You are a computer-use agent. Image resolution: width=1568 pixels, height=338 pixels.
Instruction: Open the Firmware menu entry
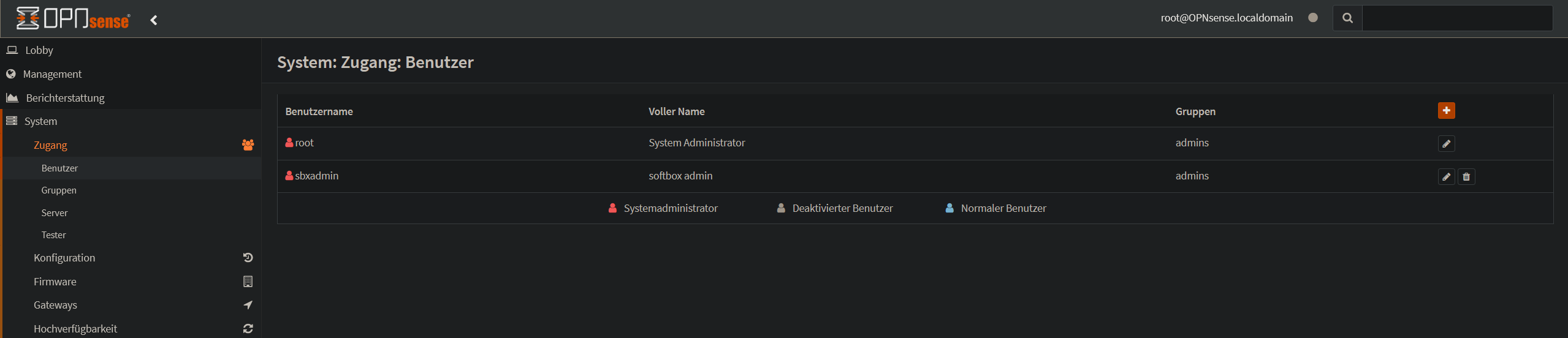55,282
